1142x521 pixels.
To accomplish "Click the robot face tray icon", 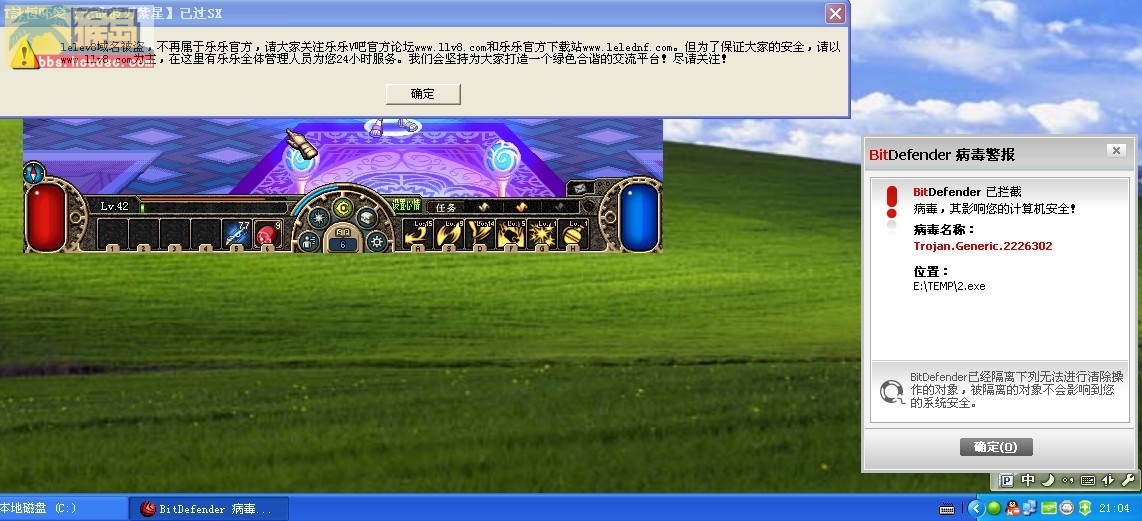I will (x=1067, y=508).
